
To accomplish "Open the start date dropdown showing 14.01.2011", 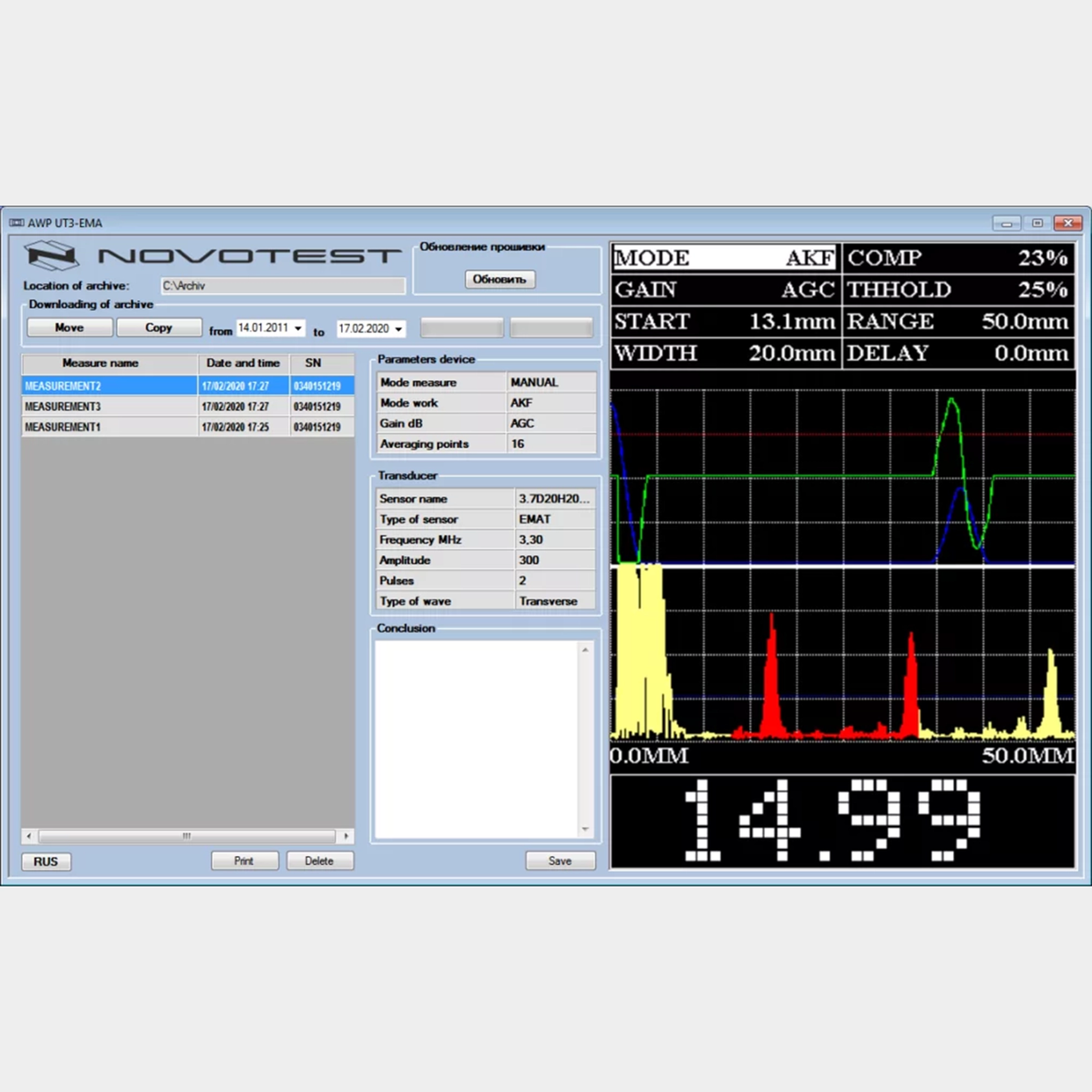I will [297, 328].
